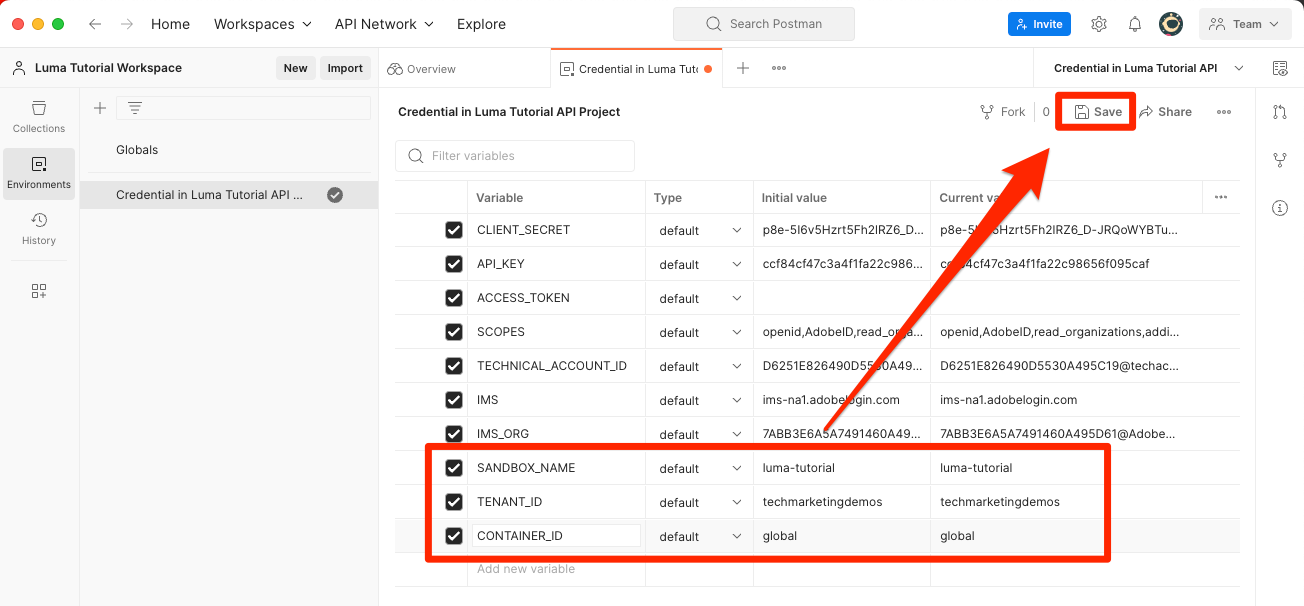Fork the environment
Viewport: 1304px width, 606px height.
click(1003, 112)
